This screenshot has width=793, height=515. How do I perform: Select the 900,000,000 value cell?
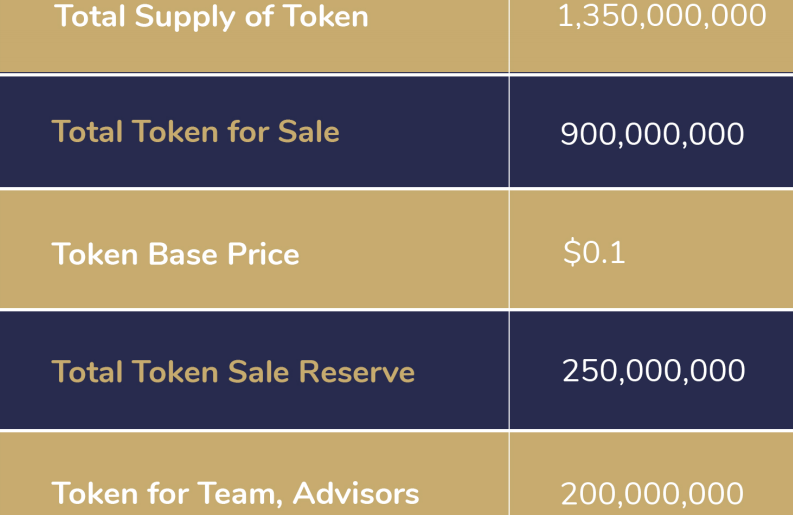tap(652, 134)
